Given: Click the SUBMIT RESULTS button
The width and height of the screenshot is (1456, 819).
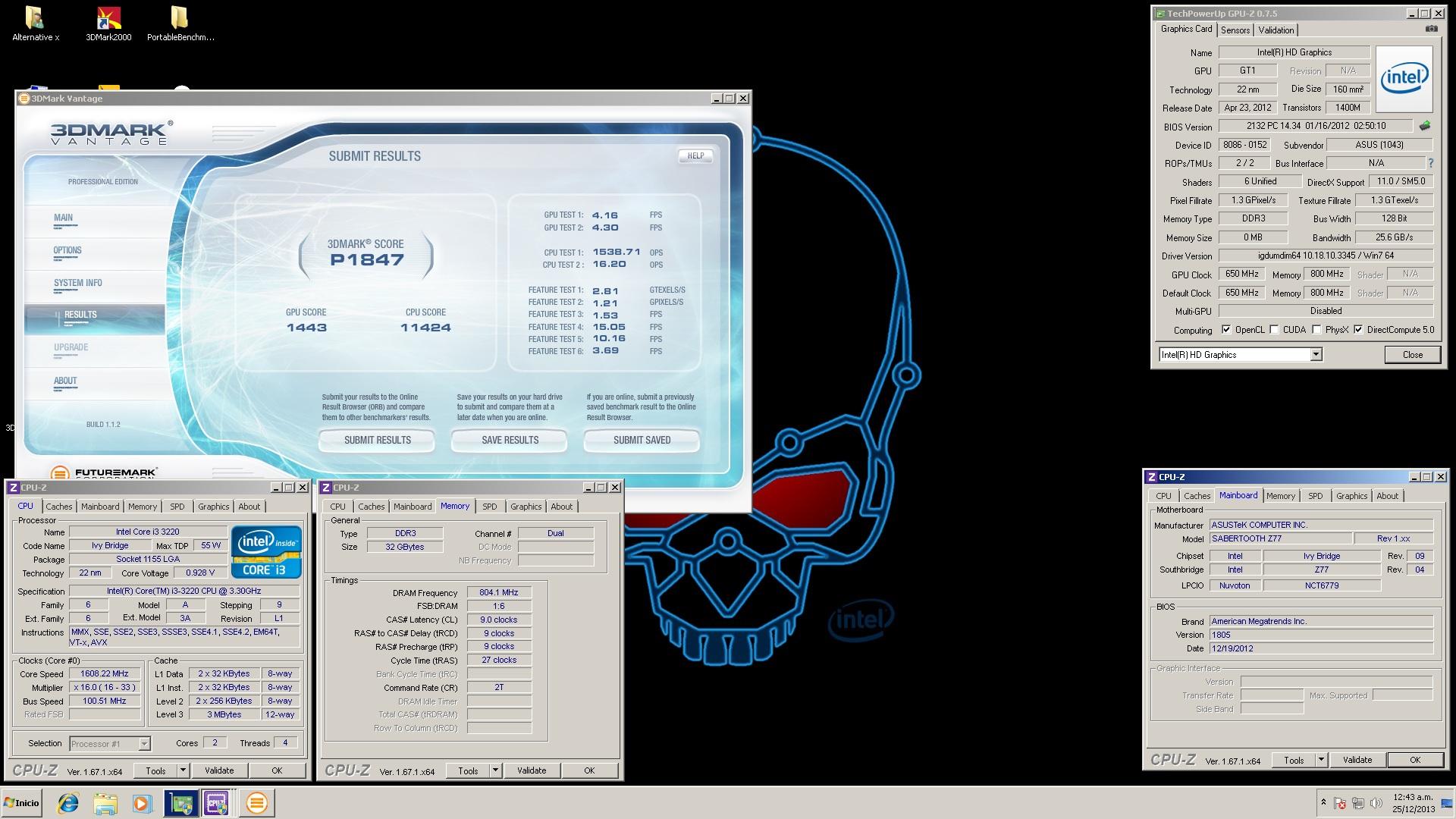Looking at the screenshot, I should point(377,440).
